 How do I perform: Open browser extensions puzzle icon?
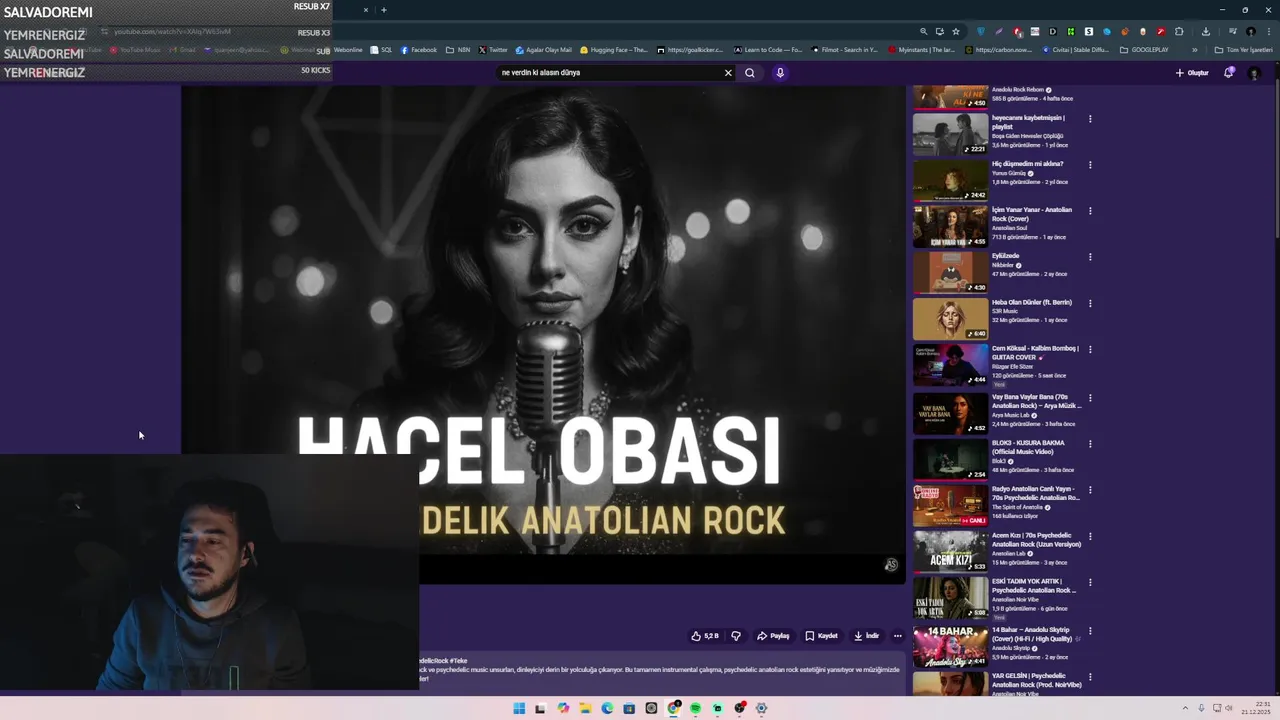pyautogui.click(x=1179, y=31)
